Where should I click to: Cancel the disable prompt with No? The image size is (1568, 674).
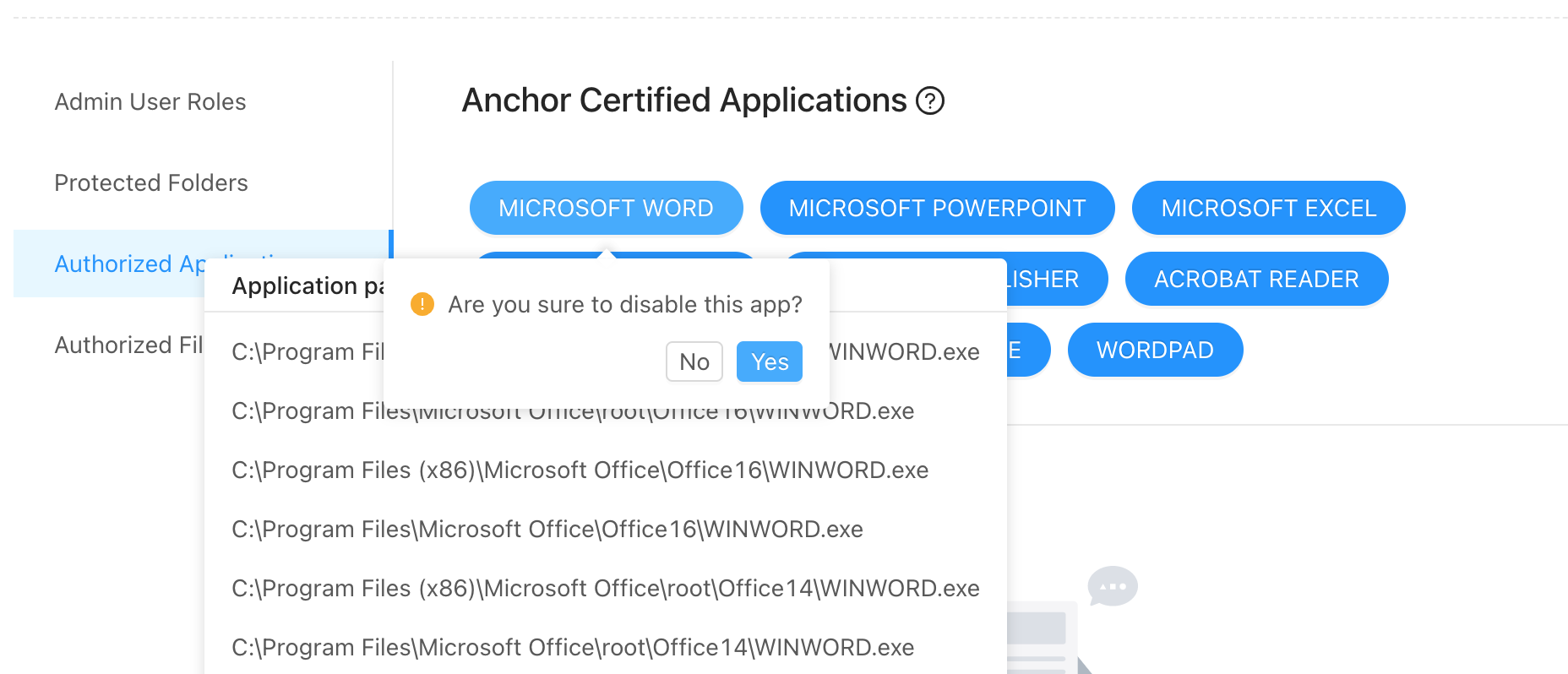pyautogui.click(x=694, y=361)
